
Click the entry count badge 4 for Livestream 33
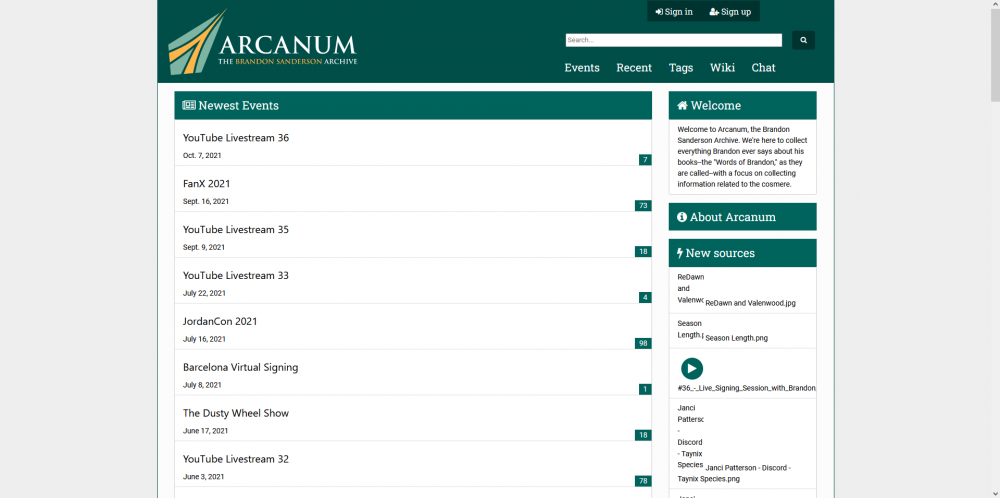[x=645, y=297]
